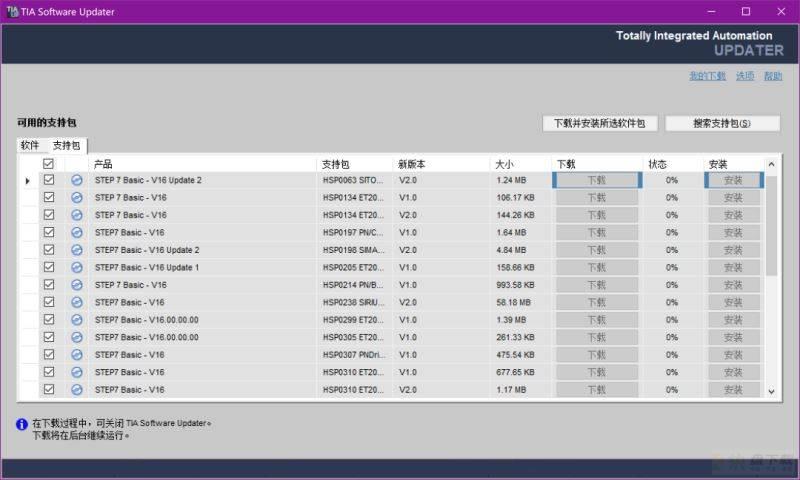The height and width of the screenshot is (480, 800).
Task: Click 搜索支持包(S) button
Action: point(722,123)
